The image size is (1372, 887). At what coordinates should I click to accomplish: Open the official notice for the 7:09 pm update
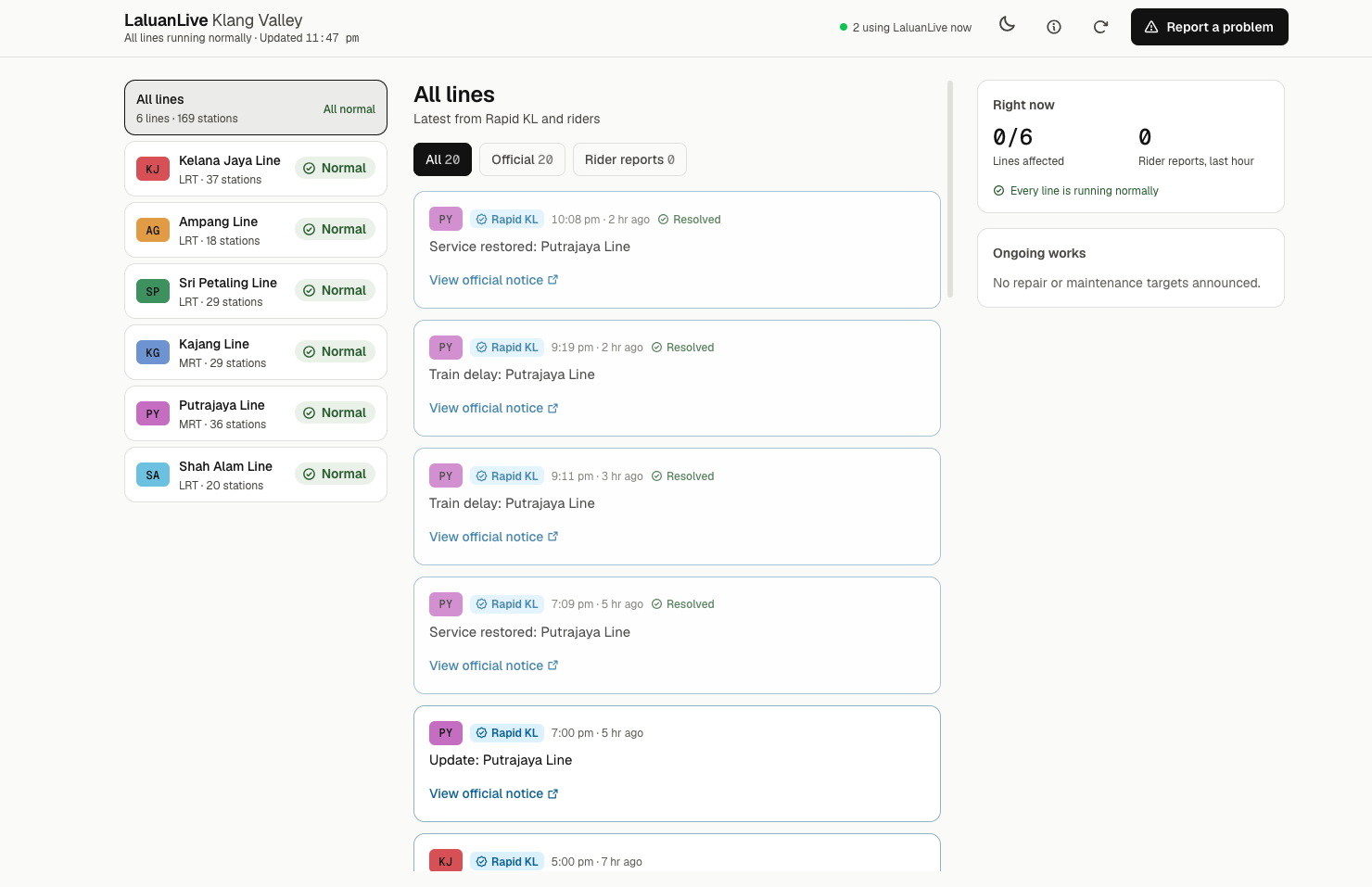[x=493, y=665]
